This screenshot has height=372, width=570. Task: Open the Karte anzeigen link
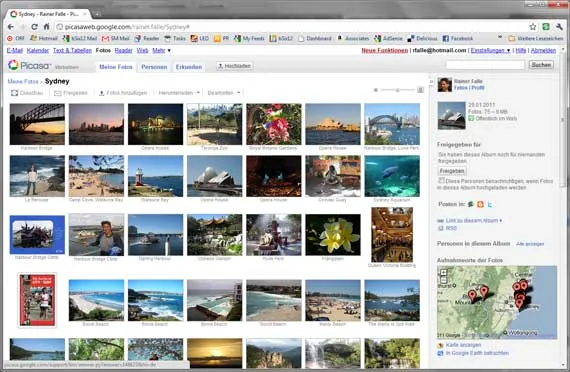(x=463, y=345)
